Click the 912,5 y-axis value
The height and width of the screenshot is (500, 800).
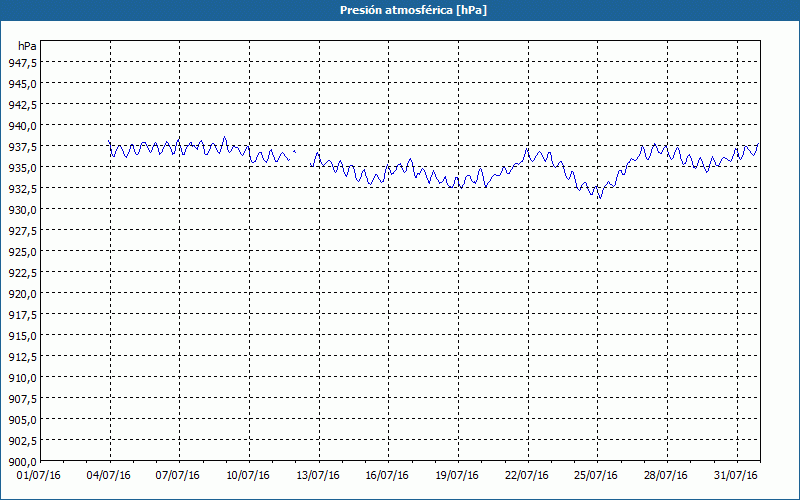[x=22, y=357]
